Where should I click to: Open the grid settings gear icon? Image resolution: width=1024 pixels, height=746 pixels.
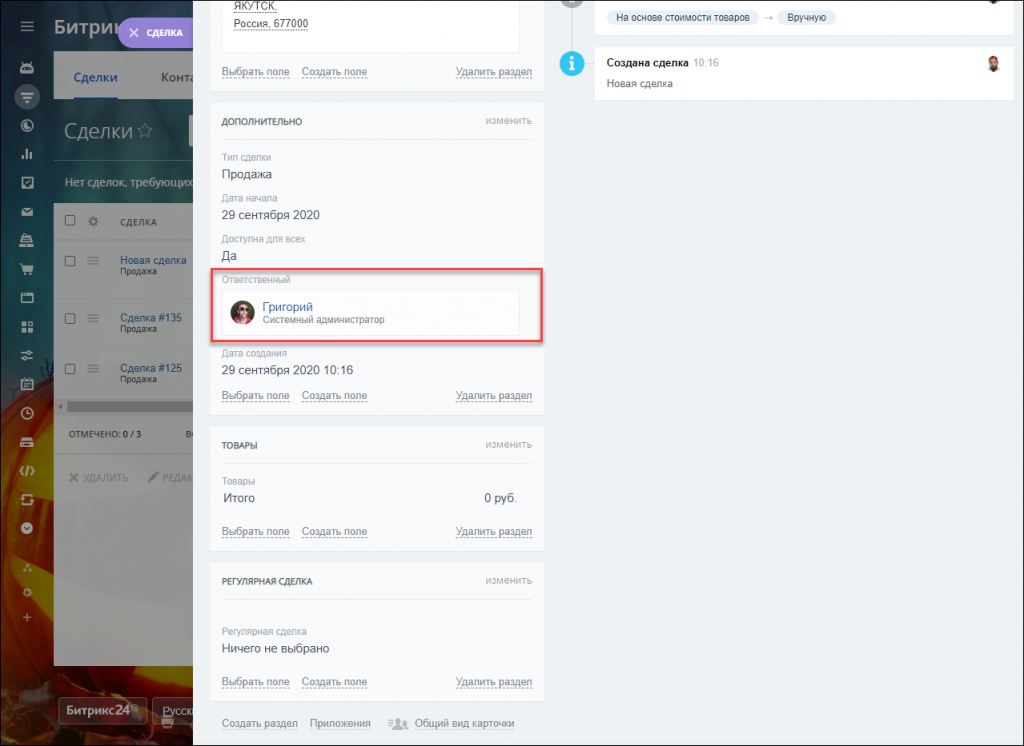(93, 221)
